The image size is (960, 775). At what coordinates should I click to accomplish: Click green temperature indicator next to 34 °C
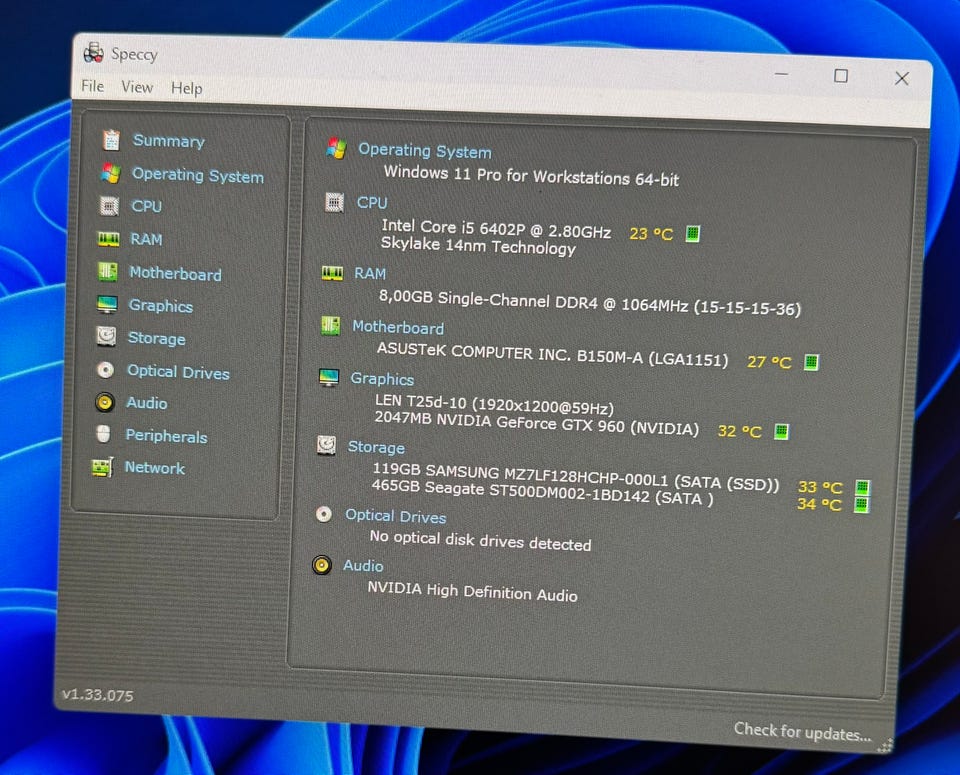pyautogui.click(x=861, y=505)
